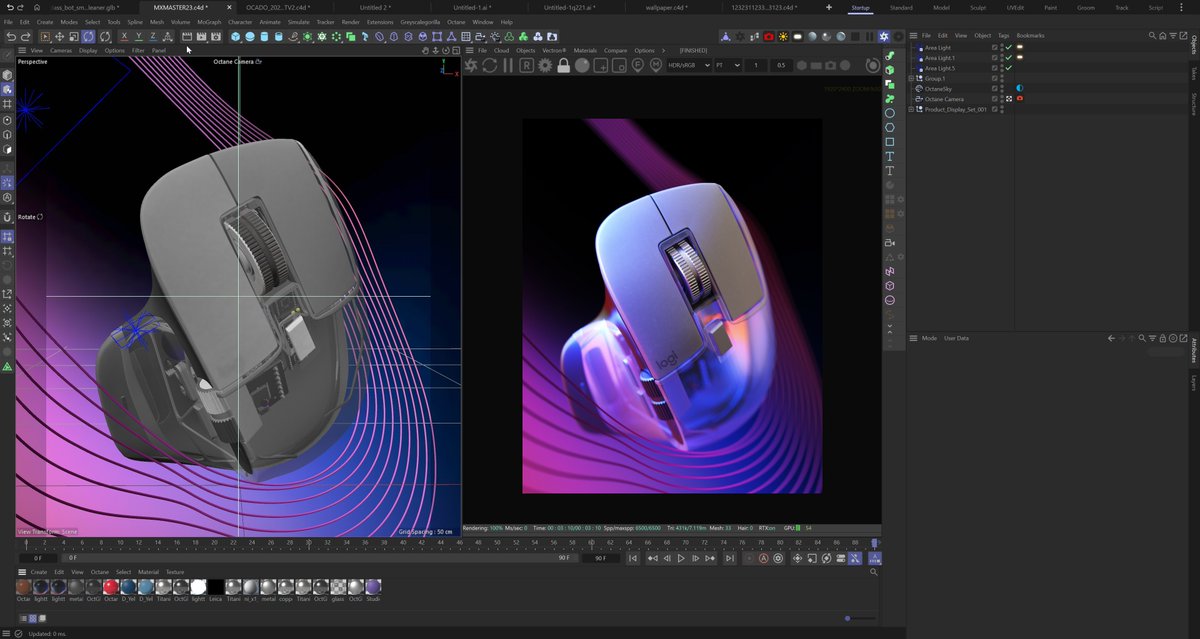Play the timeline animation forward
Viewport: 1200px width, 639px height.
(681, 558)
